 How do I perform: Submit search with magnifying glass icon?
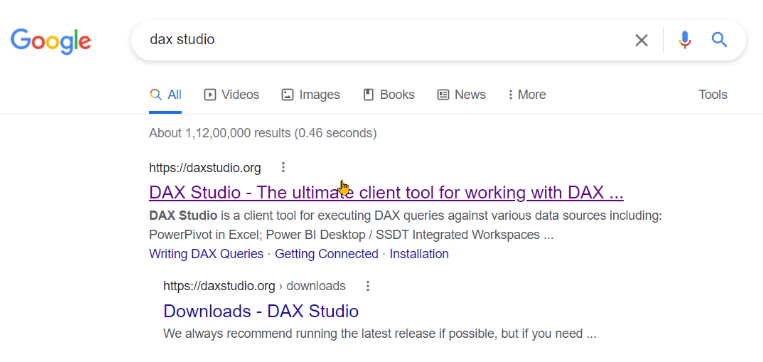[x=719, y=40]
